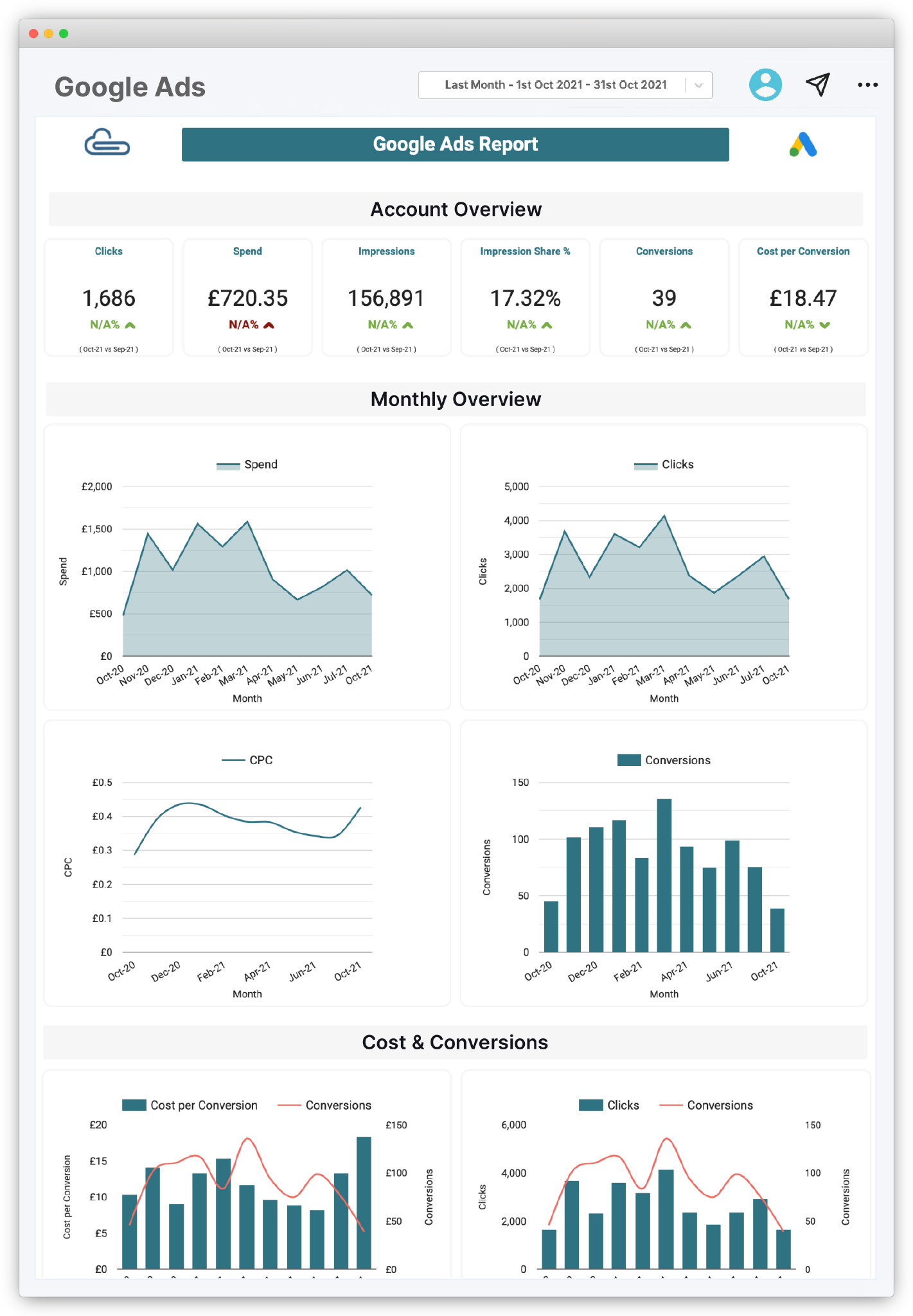Click the Cost per Conversion card title
Viewport: 913px width, 1316px height.
(803, 251)
